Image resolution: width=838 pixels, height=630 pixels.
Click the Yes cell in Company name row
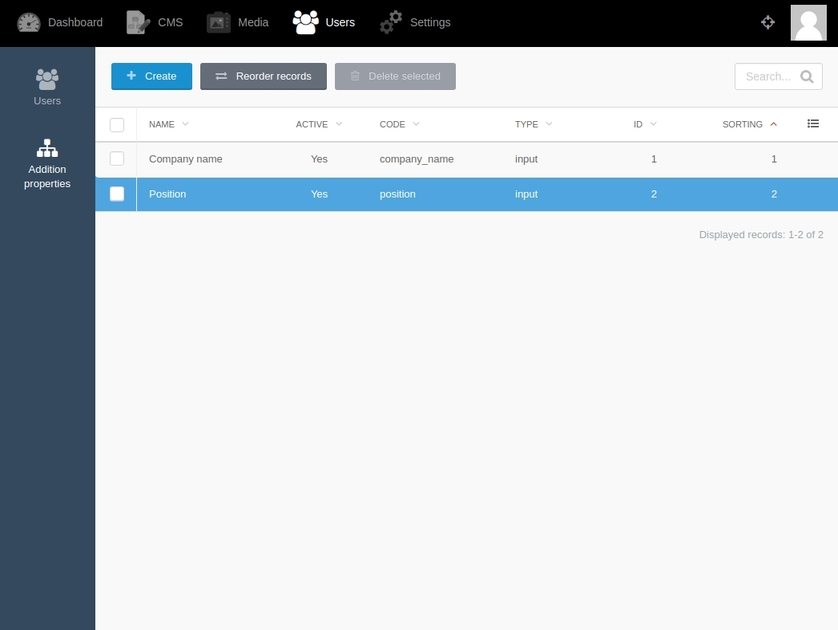(x=319, y=159)
